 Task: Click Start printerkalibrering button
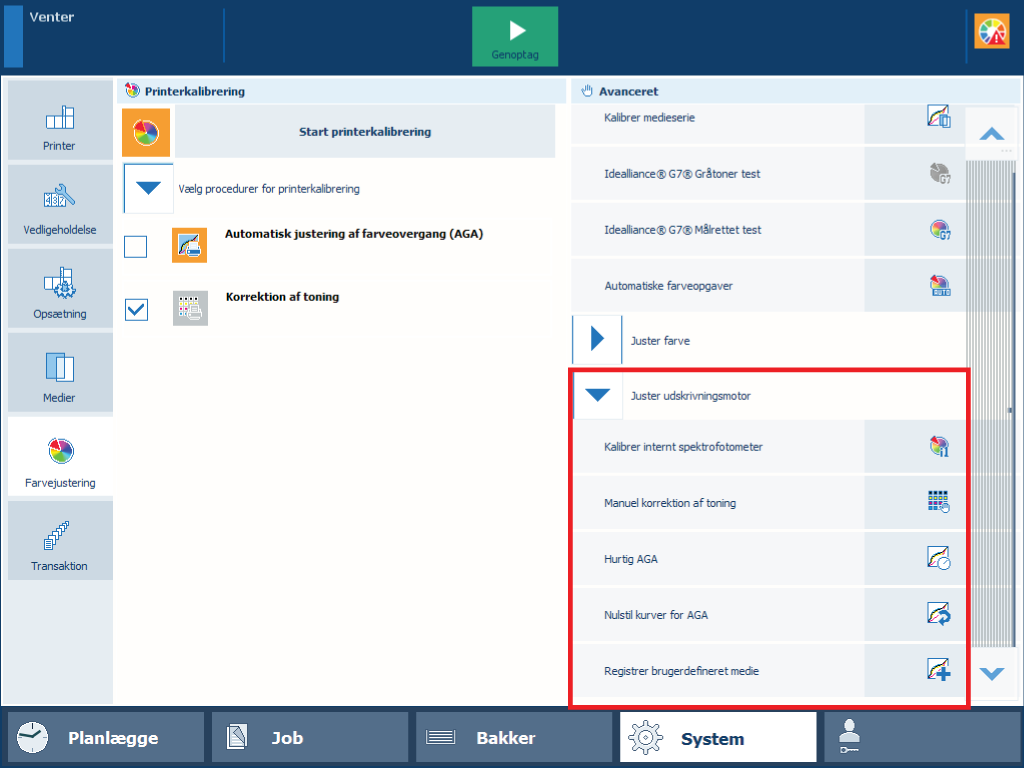365,132
